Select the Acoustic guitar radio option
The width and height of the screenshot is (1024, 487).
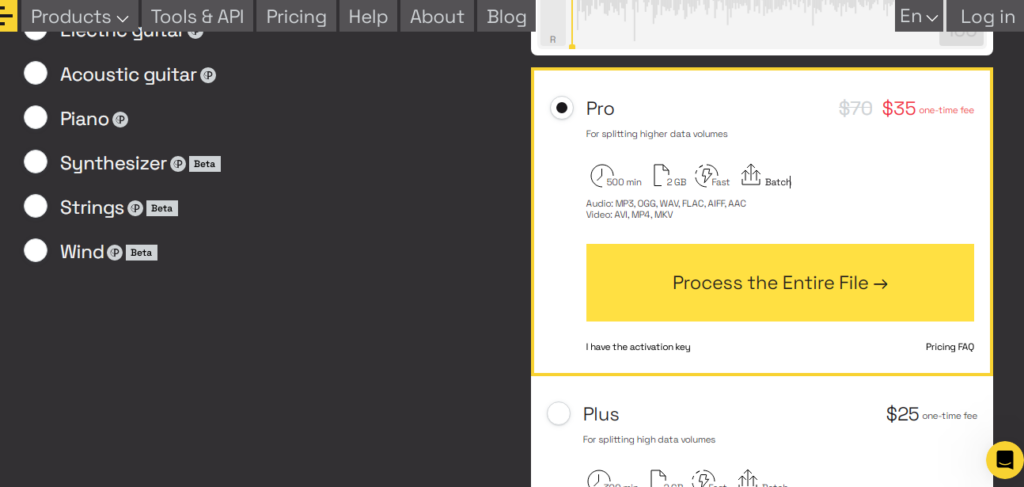pos(36,73)
